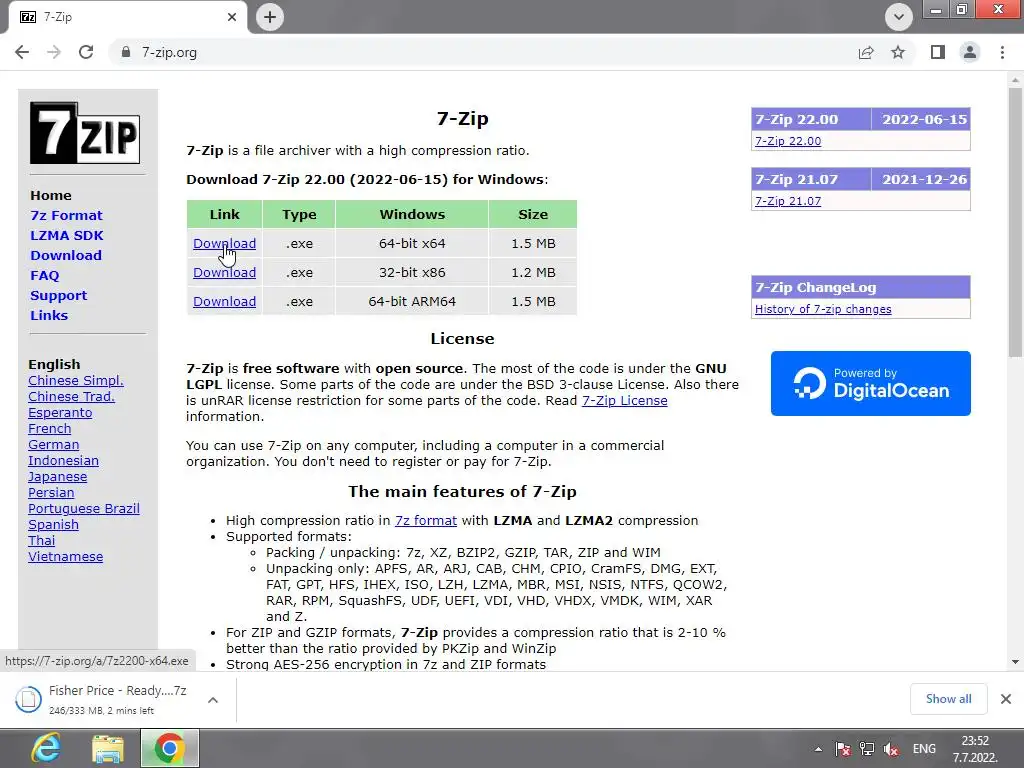Image resolution: width=1024 pixels, height=768 pixels.
Task: Click the vertical scrollbar thumb
Action: [x=1015, y=222]
